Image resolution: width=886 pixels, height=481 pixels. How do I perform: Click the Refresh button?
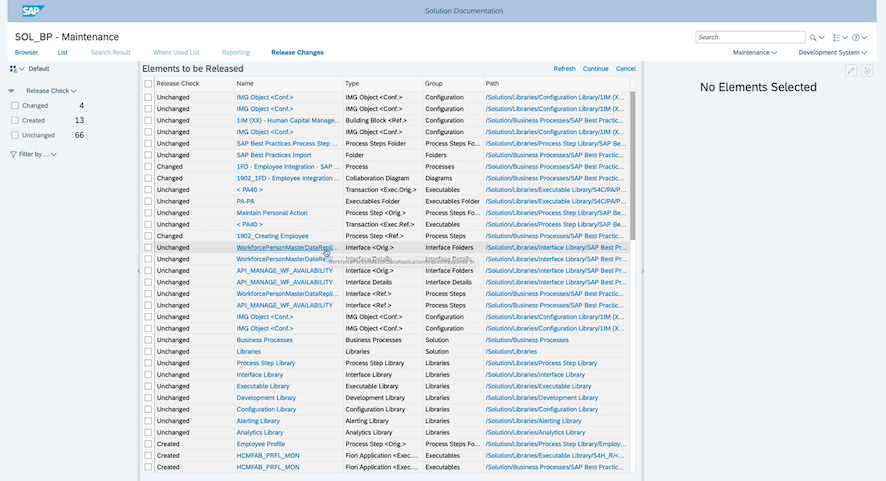(564, 69)
